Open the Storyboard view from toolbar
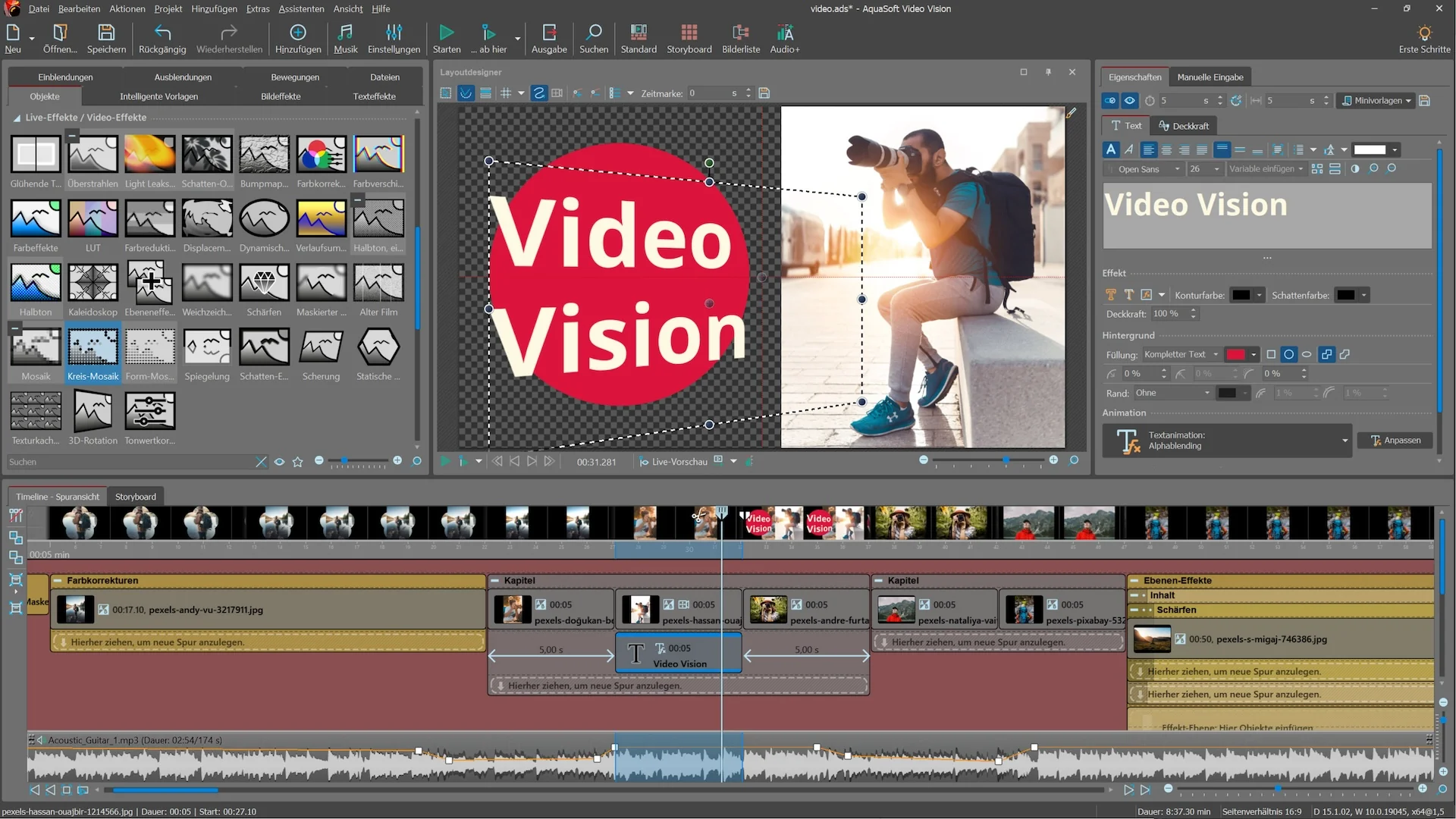Viewport: 1456px width, 819px height. point(689,39)
